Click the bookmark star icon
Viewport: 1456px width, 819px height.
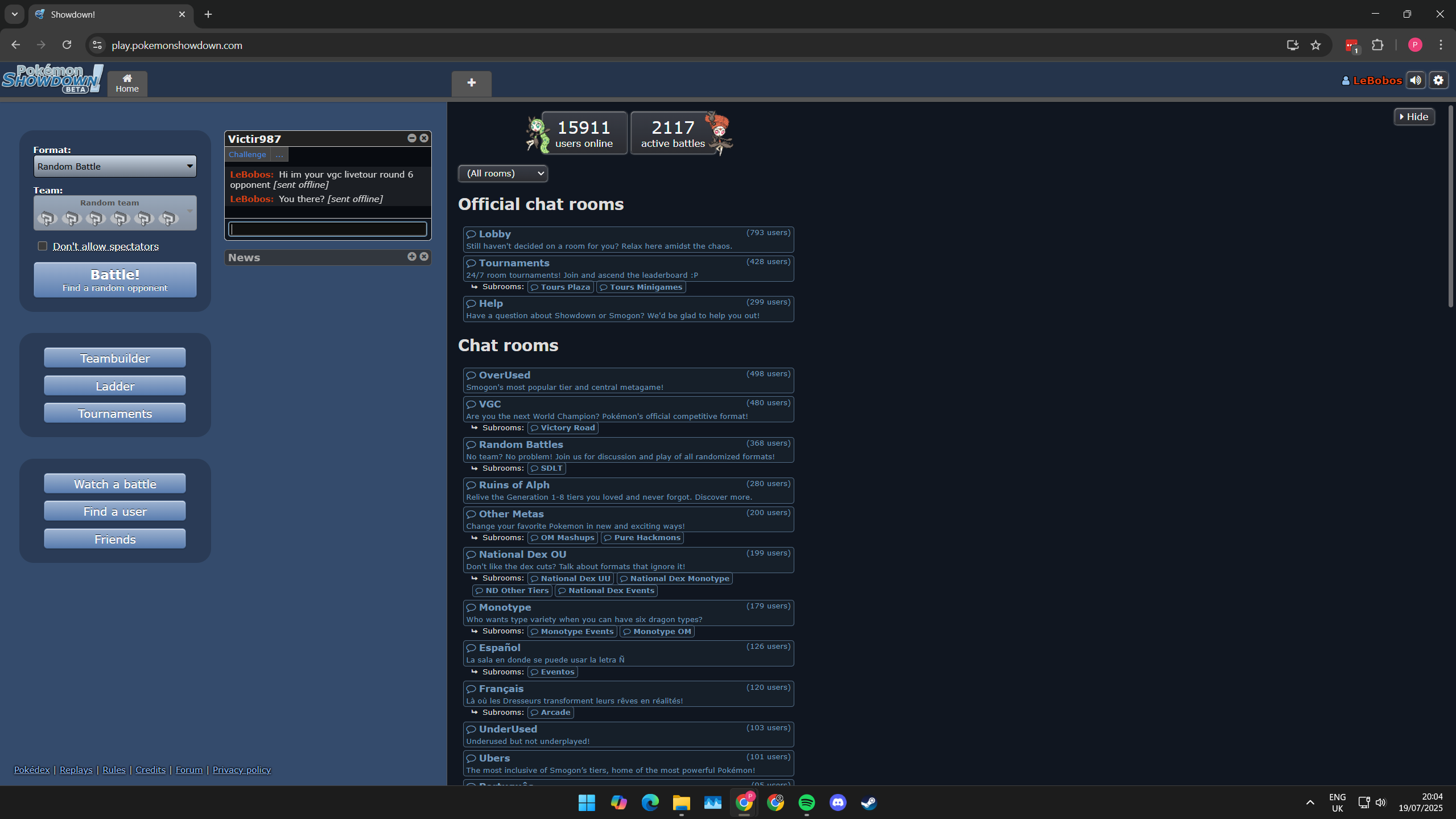1315,45
